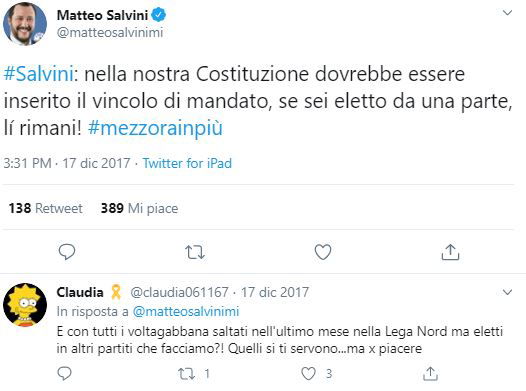View the 389 Mi piace list

[x=139, y=208]
